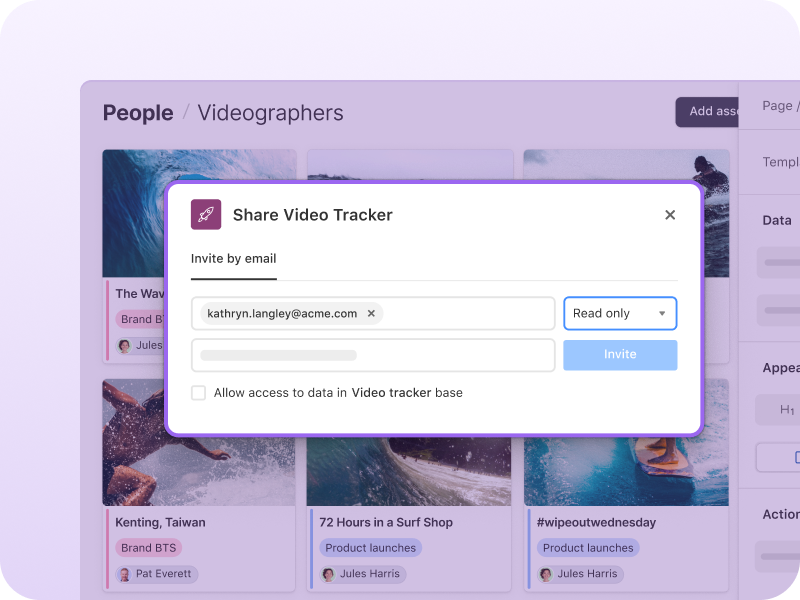
Task: Click the Share Video Tracker title
Action: click(x=313, y=215)
